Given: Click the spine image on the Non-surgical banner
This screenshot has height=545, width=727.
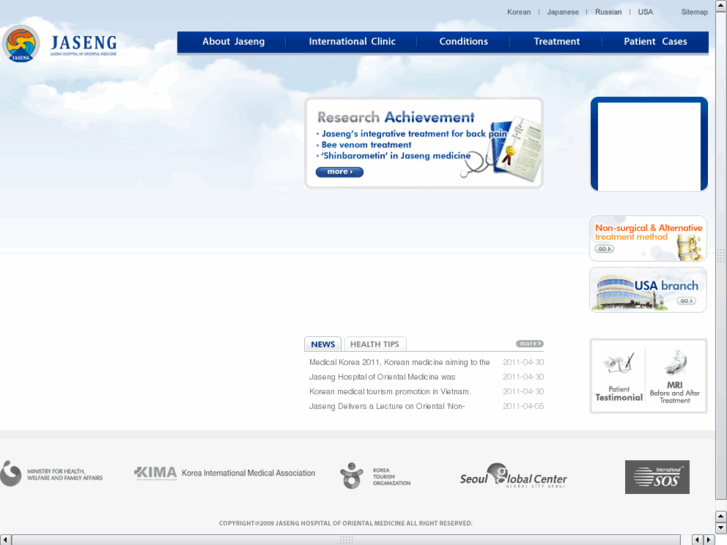Looking at the screenshot, I should coord(689,247).
